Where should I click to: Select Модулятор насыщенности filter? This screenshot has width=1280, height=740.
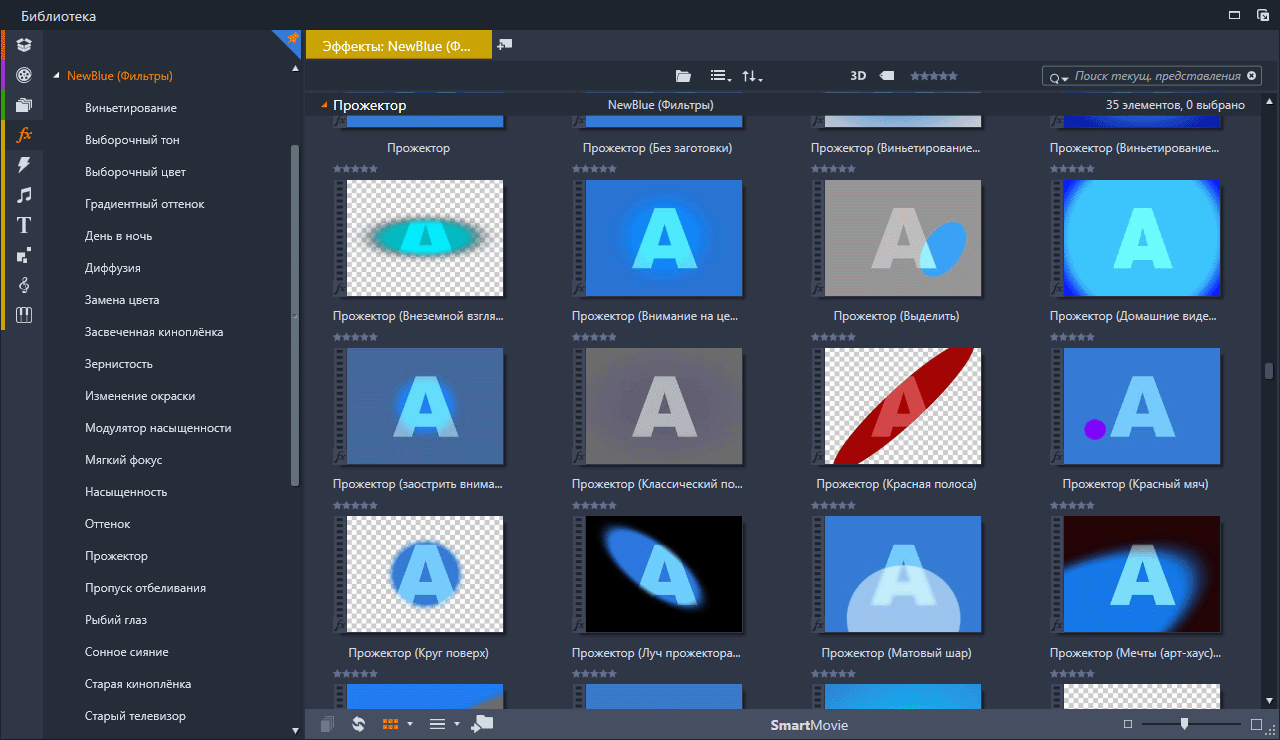[x=158, y=428]
